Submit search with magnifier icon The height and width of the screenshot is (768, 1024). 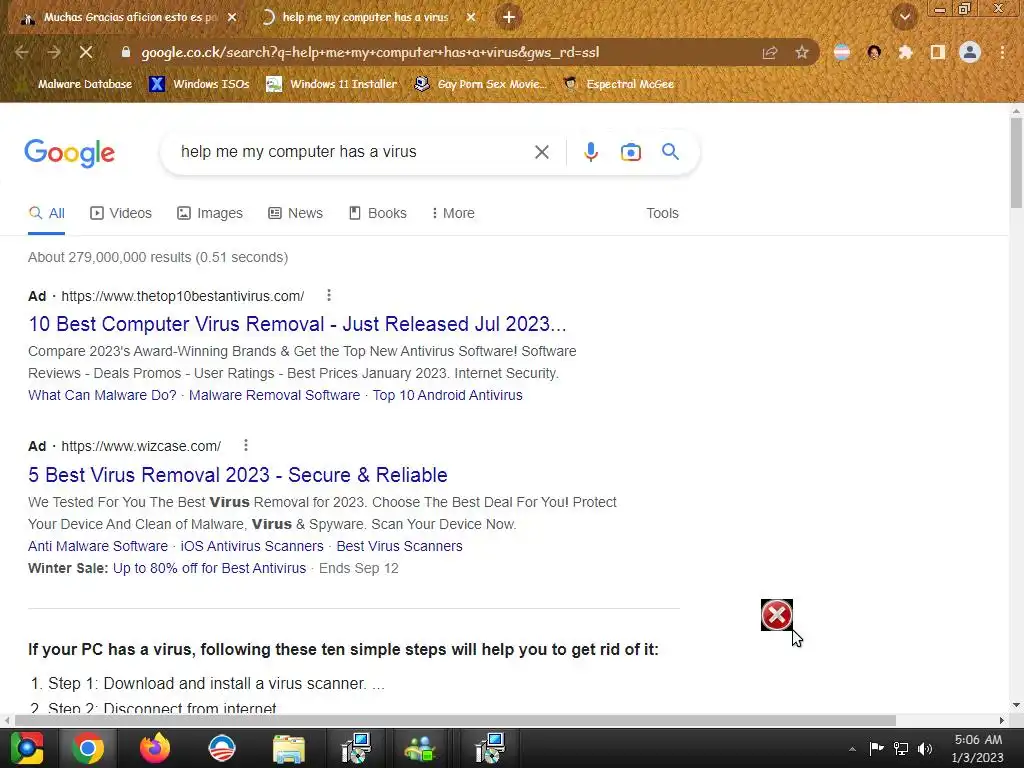670,152
